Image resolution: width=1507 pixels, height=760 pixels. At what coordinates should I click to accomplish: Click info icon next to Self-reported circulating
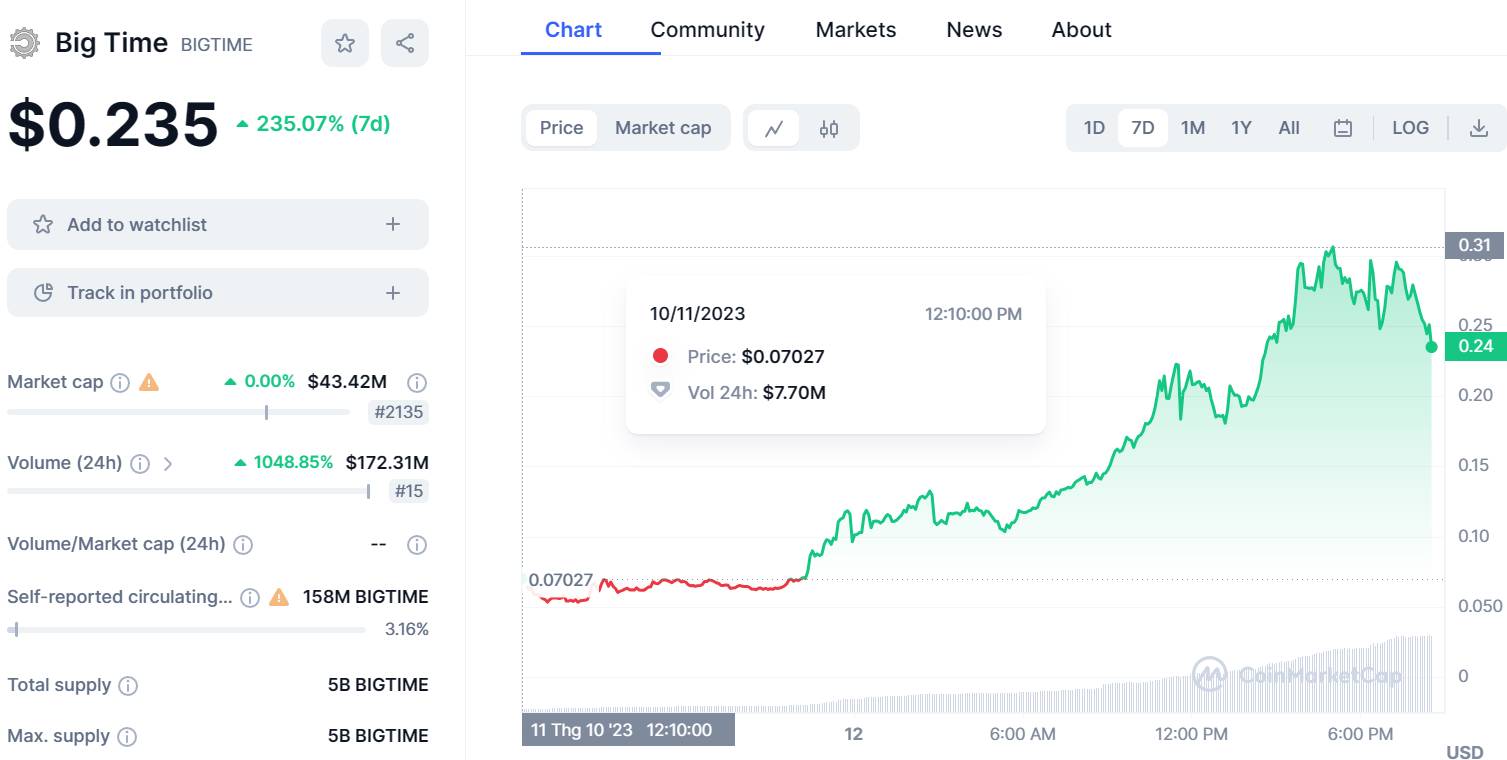point(250,597)
